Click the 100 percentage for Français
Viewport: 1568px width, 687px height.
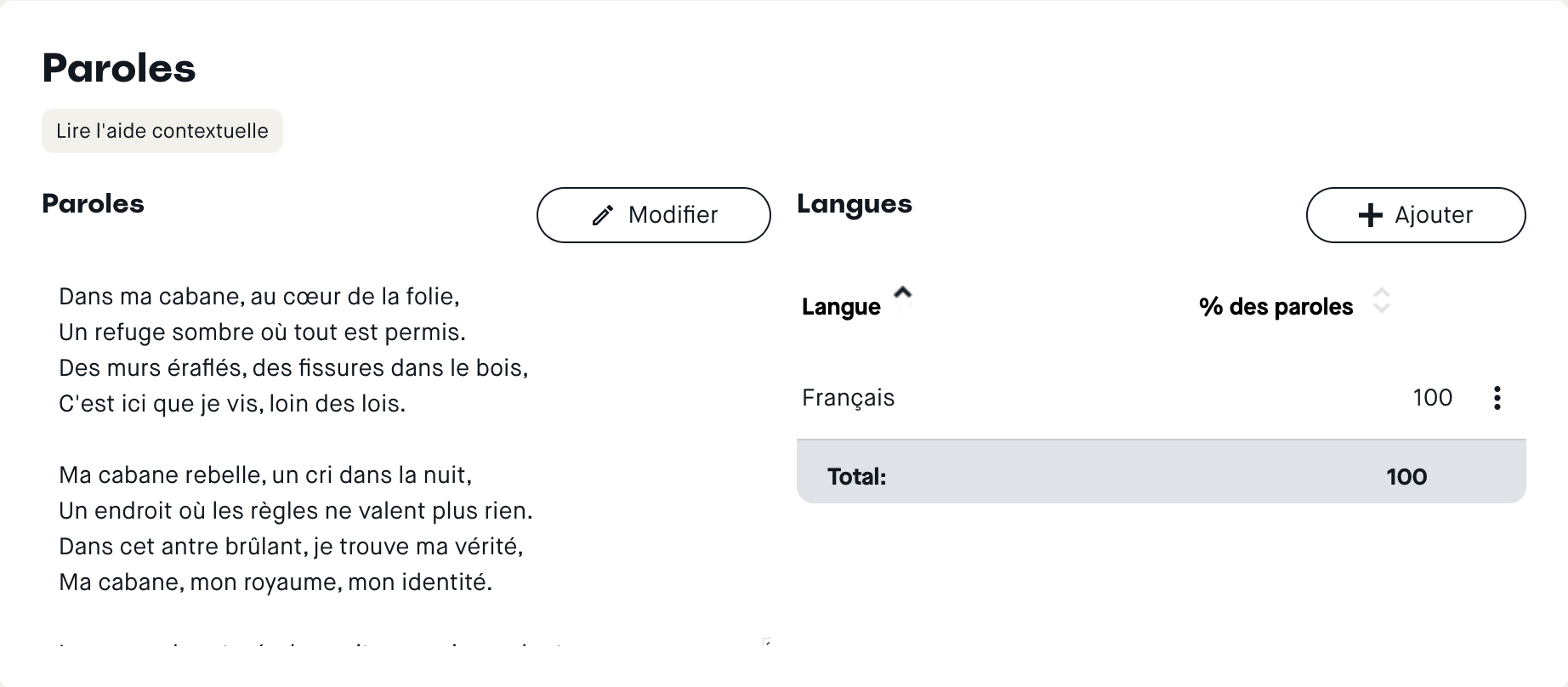[1432, 398]
